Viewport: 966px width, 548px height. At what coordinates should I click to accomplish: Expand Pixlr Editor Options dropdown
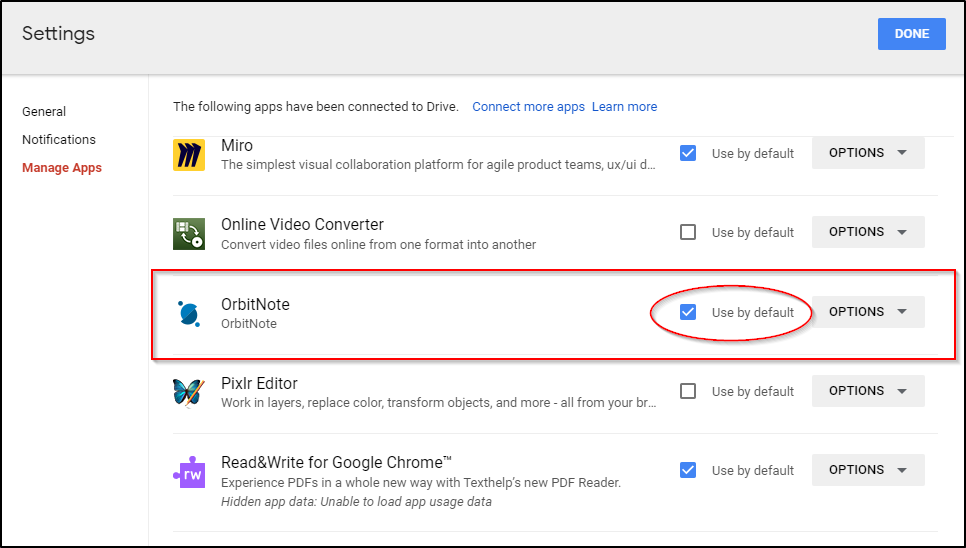(x=867, y=391)
